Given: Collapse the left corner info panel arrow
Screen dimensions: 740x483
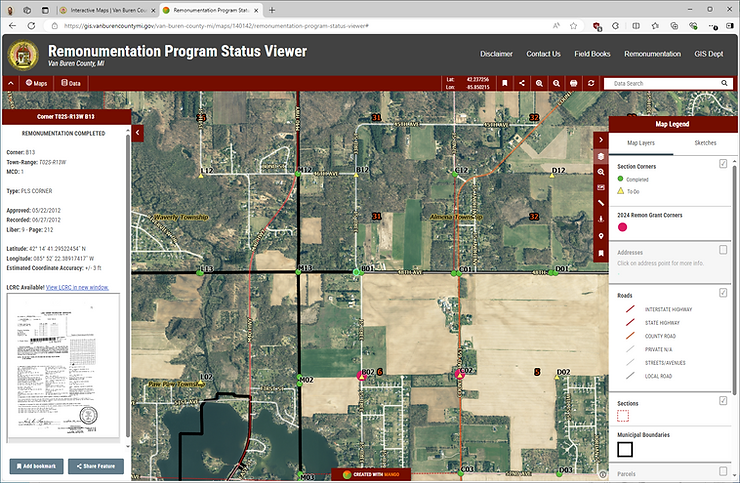Looking at the screenshot, I should (x=138, y=131).
